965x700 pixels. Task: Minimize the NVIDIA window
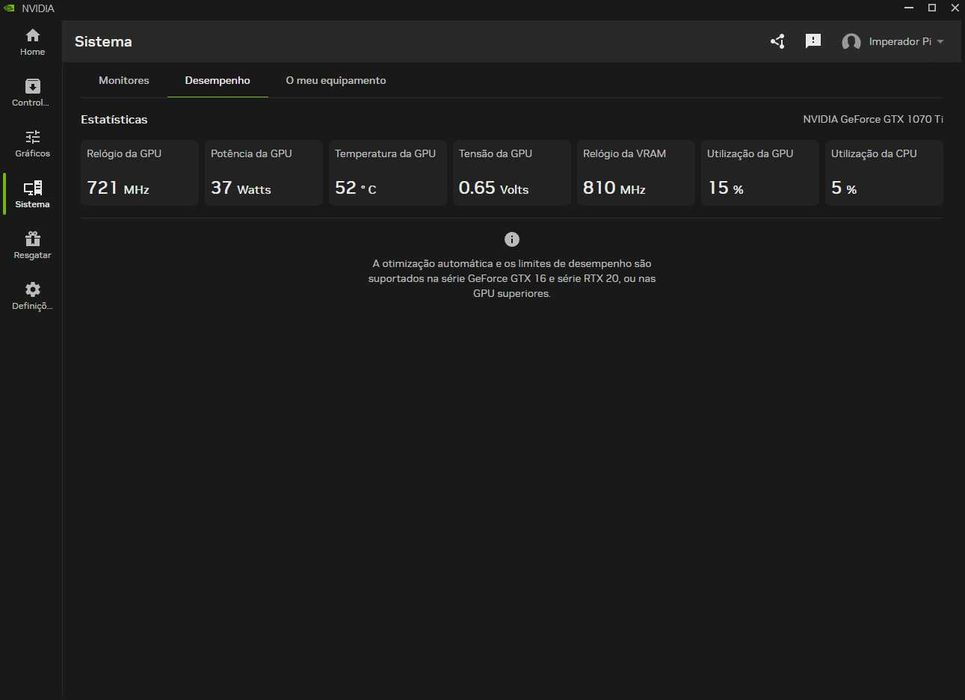[x=908, y=7]
